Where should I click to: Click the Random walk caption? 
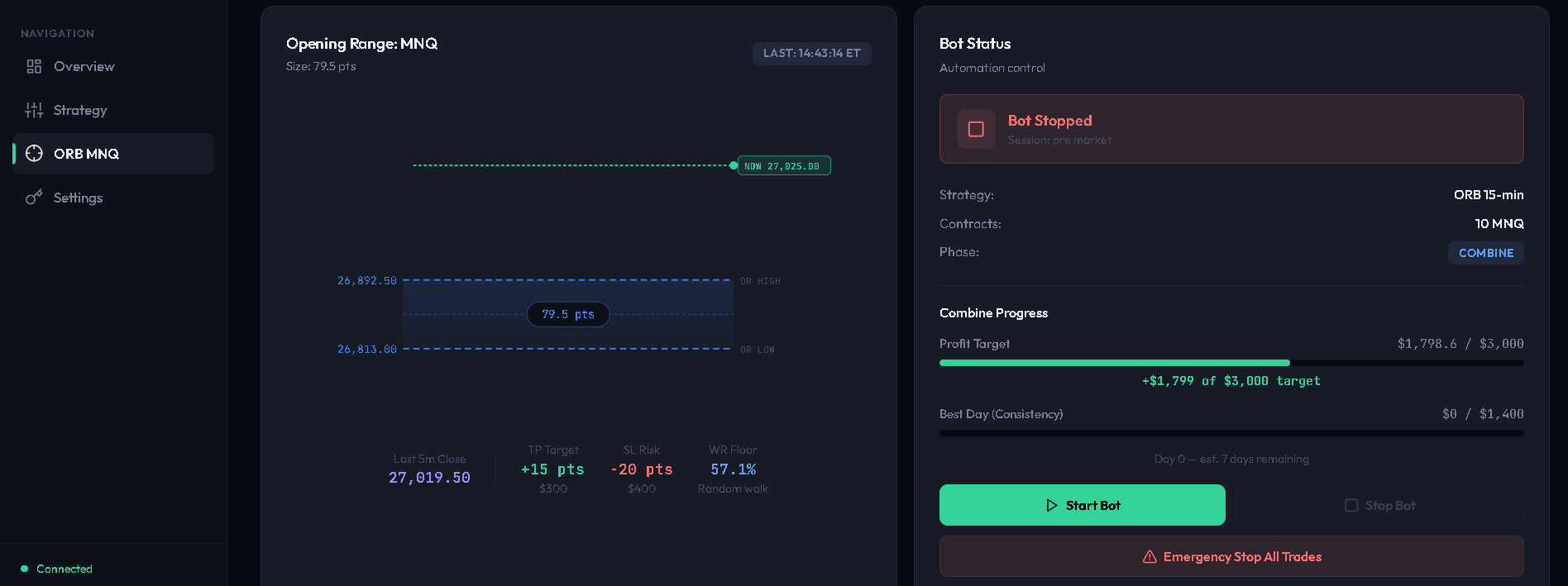[733, 489]
